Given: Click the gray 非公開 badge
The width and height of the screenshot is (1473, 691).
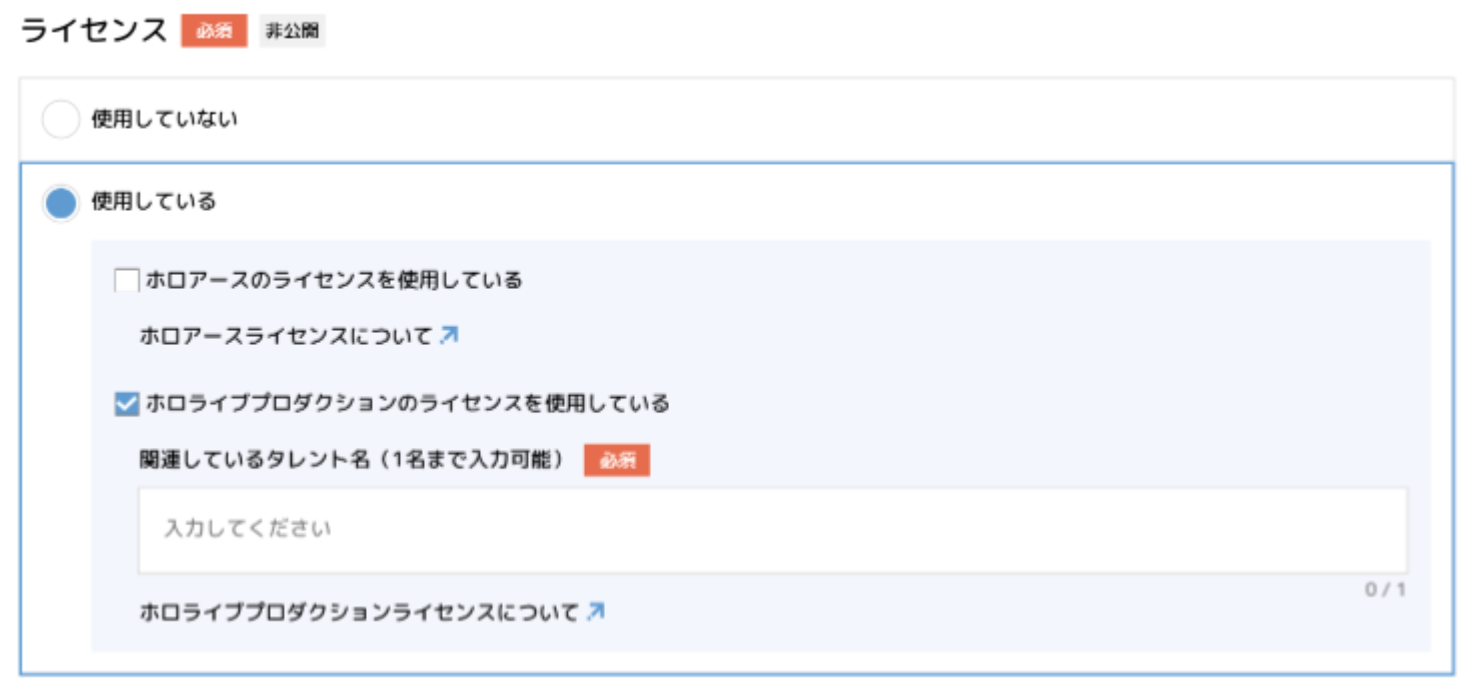Looking at the screenshot, I should tap(292, 31).
